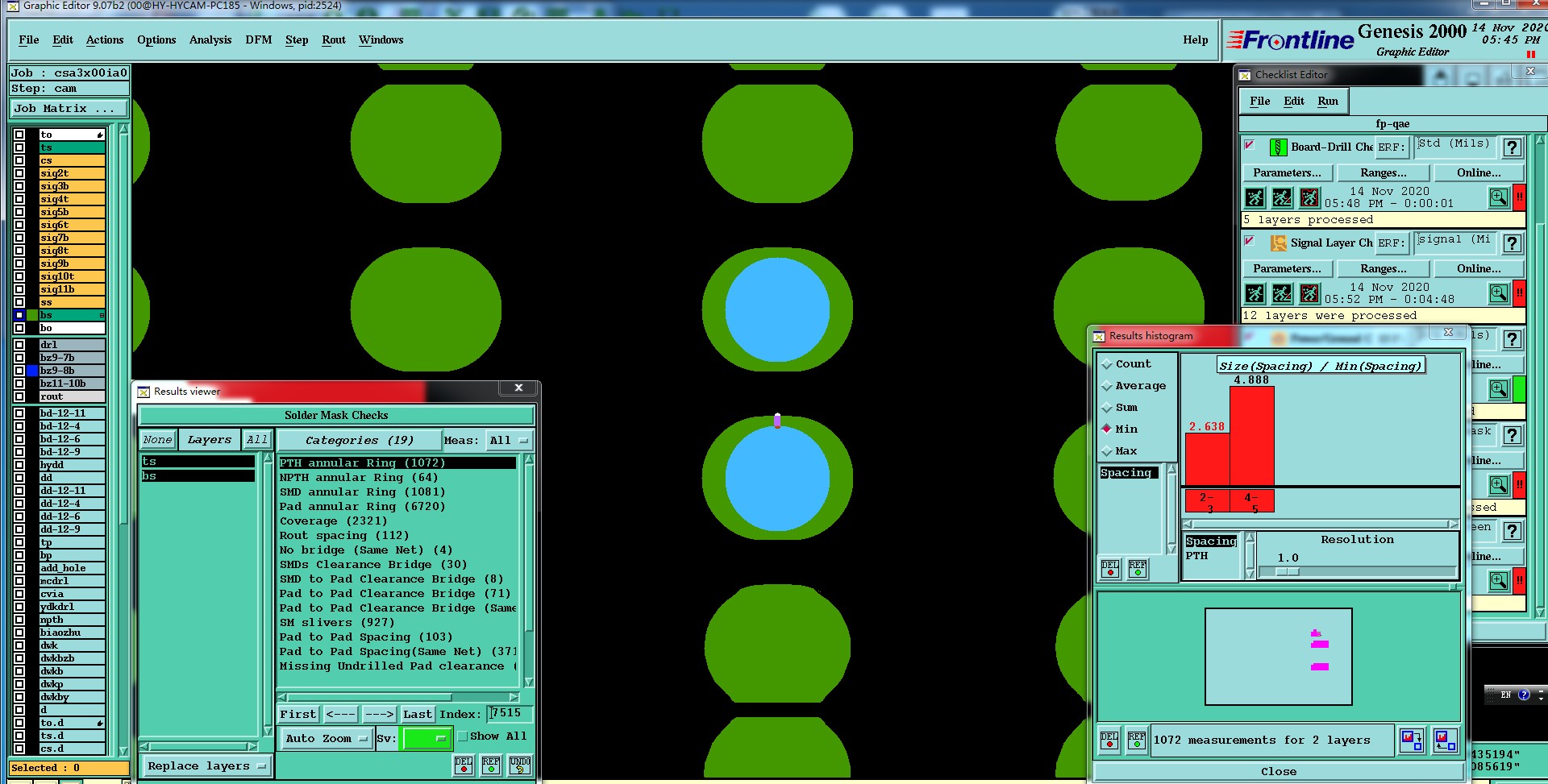Open DFM menu
1548x784 pixels.
259,39
